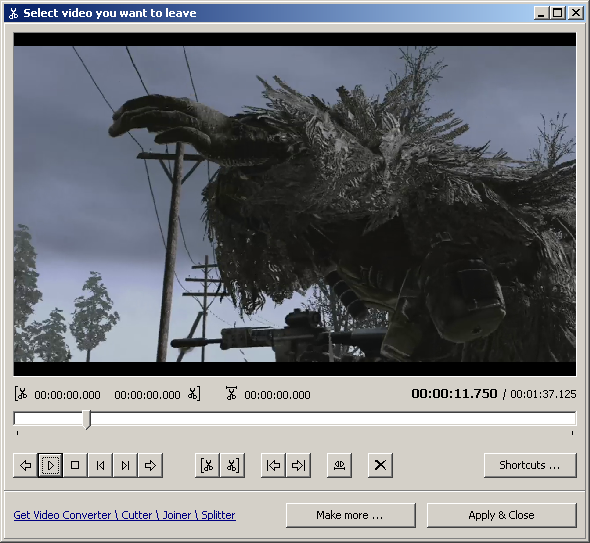590x543 pixels.
Task: Set selection end with scissors button
Action: [233, 465]
